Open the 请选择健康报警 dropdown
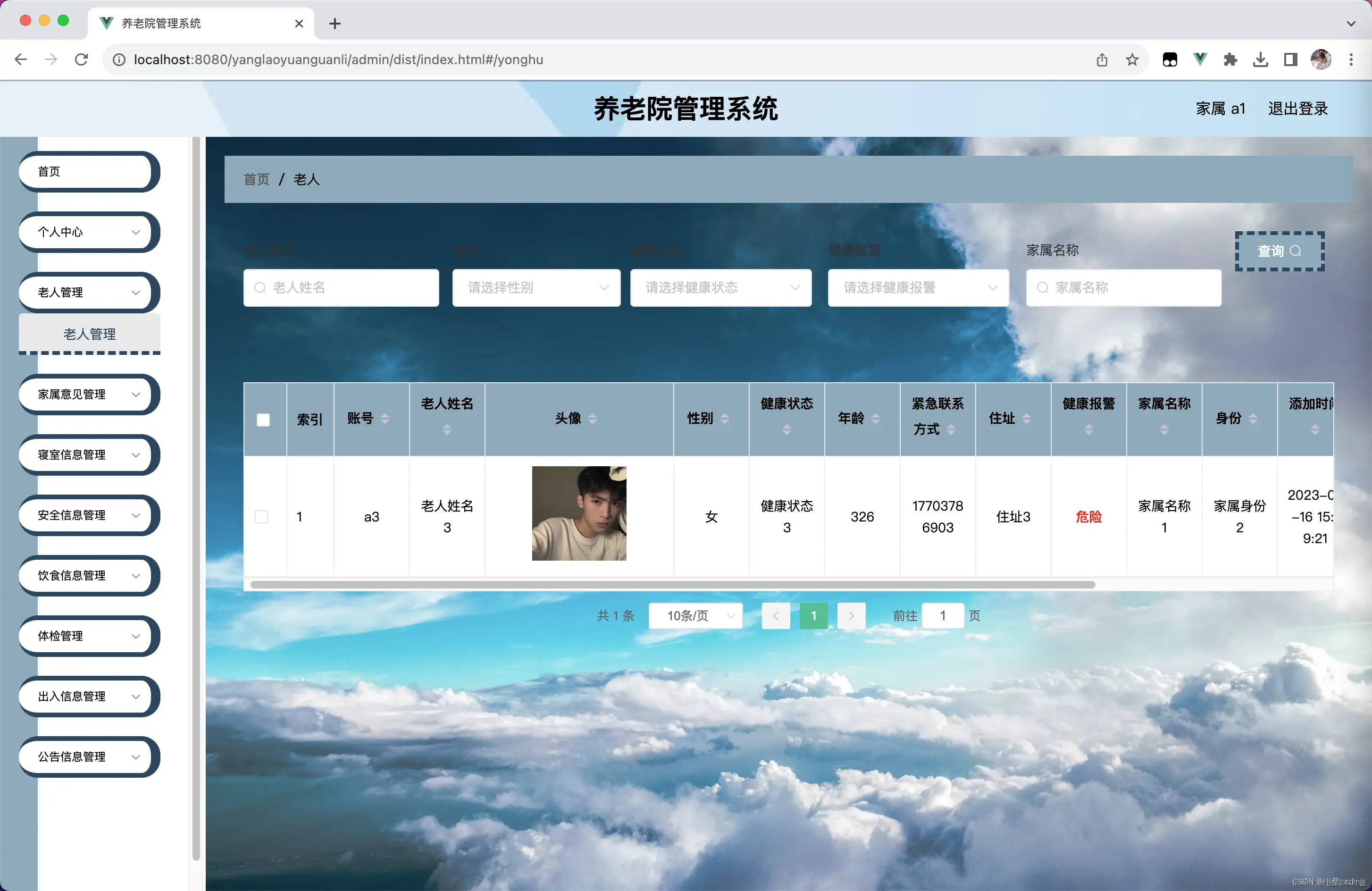 click(x=918, y=288)
